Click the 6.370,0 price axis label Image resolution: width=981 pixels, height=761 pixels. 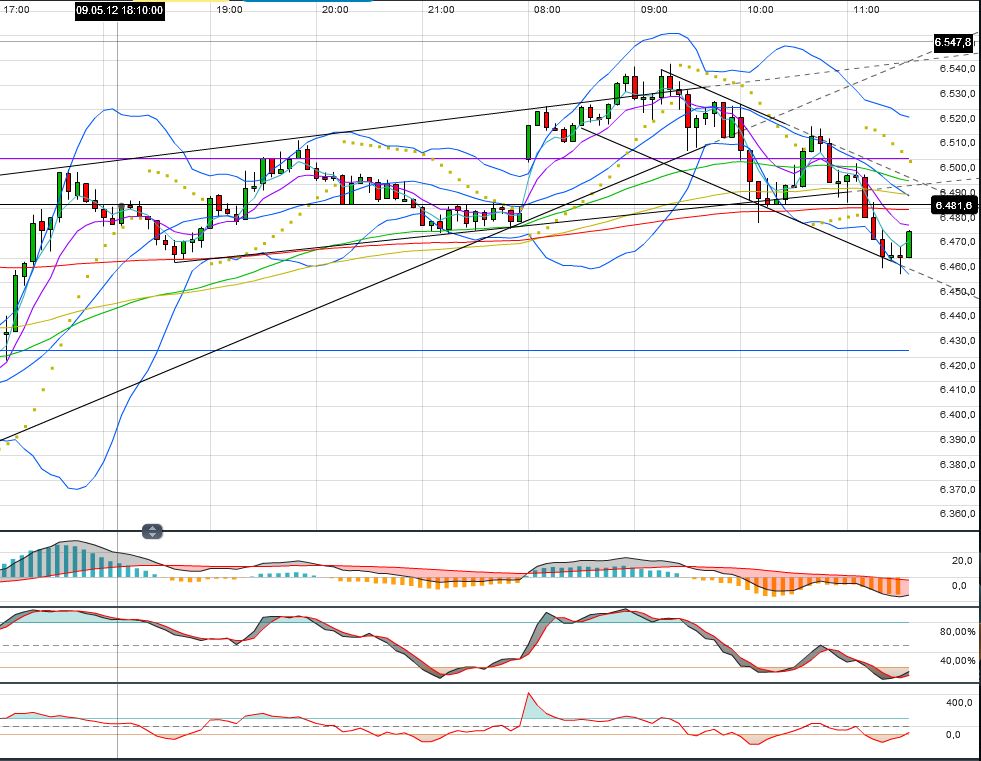[957, 489]
